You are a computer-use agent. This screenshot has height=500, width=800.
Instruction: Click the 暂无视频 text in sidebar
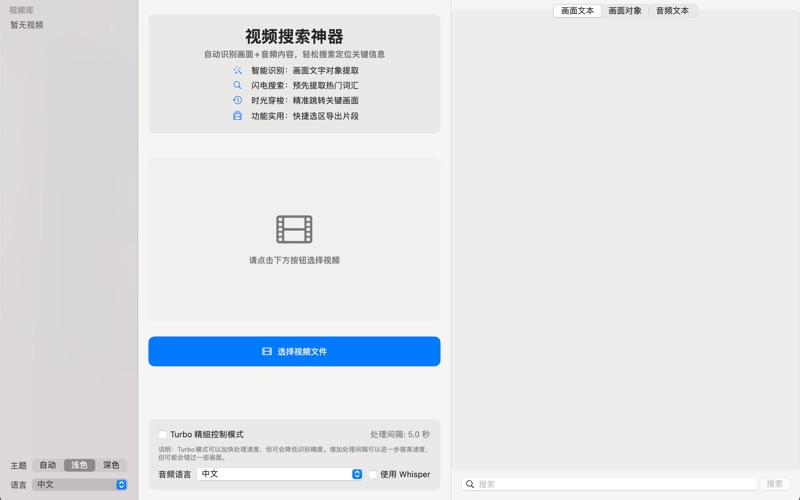tap(27, 25)
